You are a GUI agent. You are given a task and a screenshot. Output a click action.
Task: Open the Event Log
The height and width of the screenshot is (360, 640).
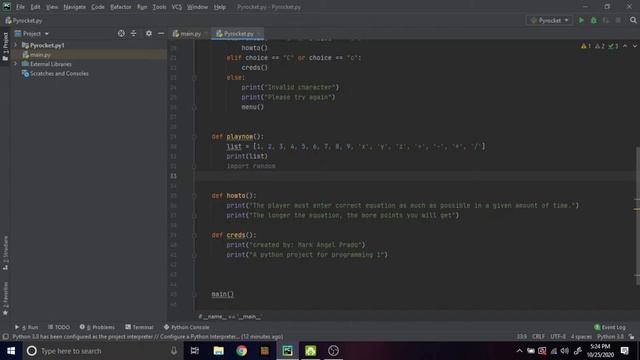coord(610,327)
